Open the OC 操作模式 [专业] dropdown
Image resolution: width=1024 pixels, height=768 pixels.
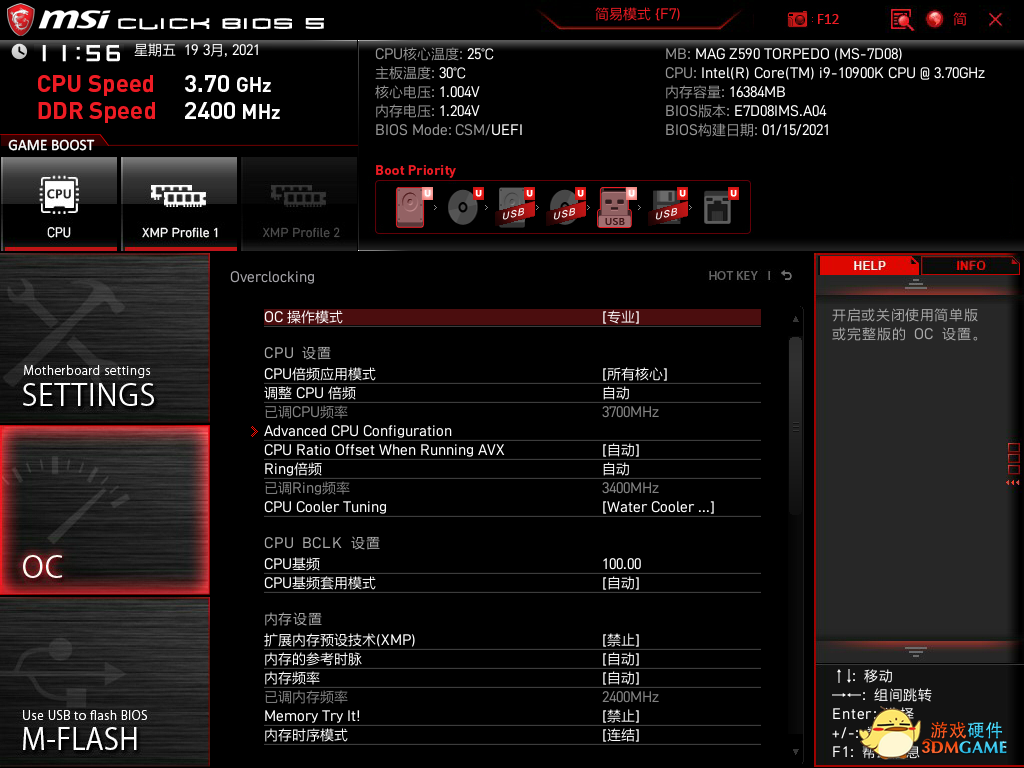[x=512, y=317]
